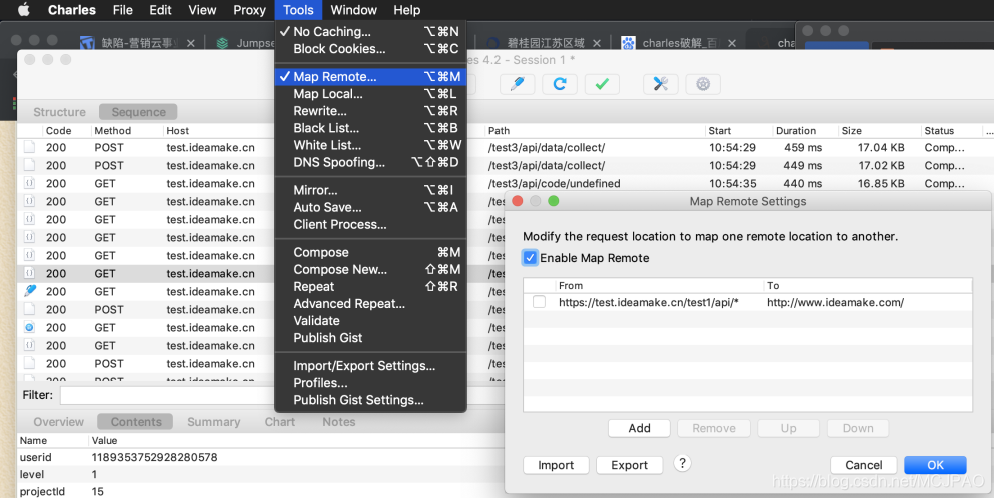This screenshot has width=994, height=500.
Task: Choose Mirror menu entry
Action: 370,189
